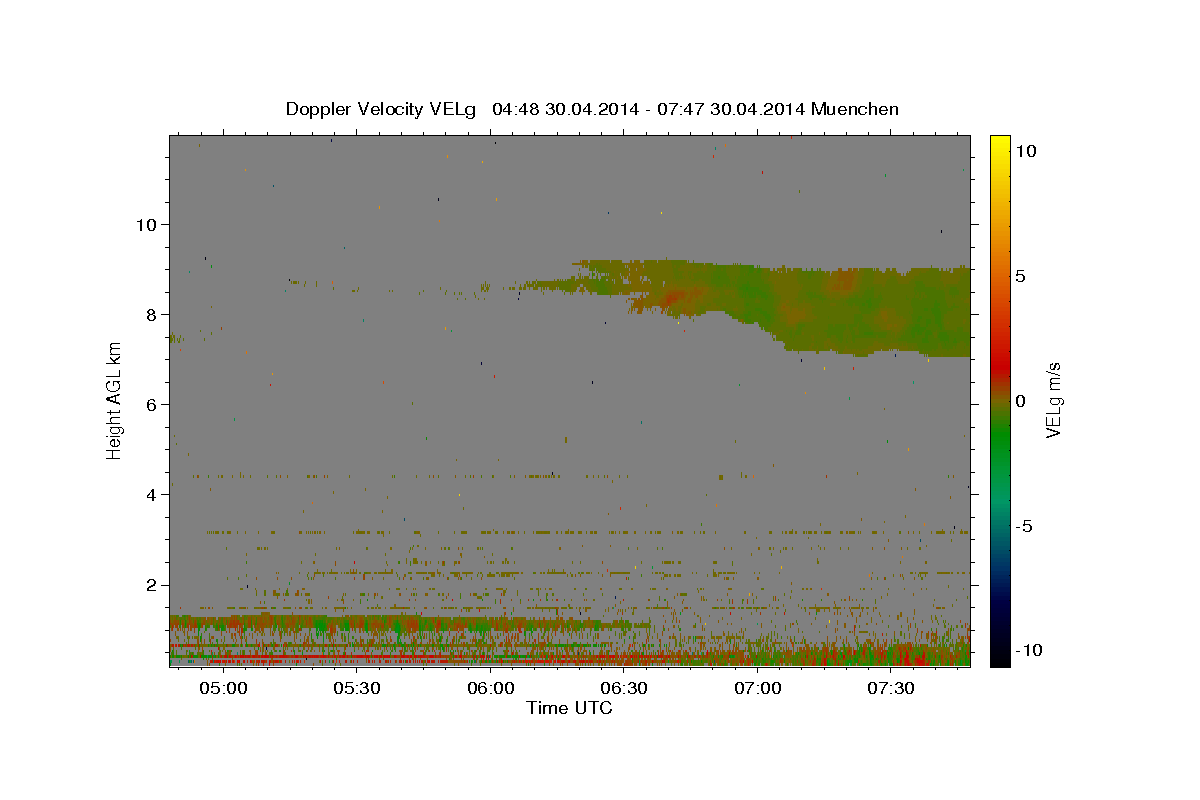Click the '05:00' time axis label
The height and width of the screenshot is (800, 1200).
(x=223, y=688)
